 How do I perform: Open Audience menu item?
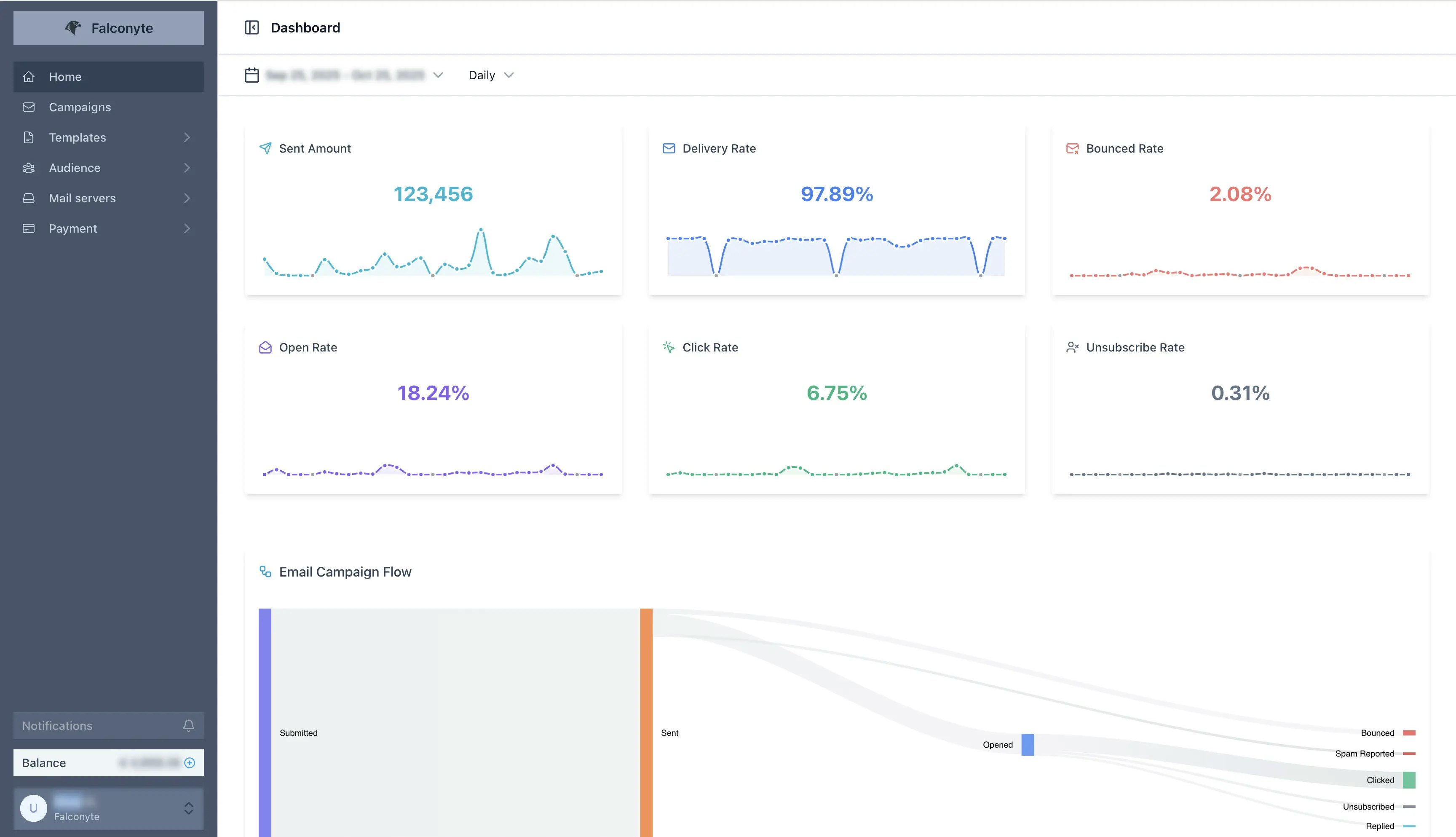tap(109, 168)
